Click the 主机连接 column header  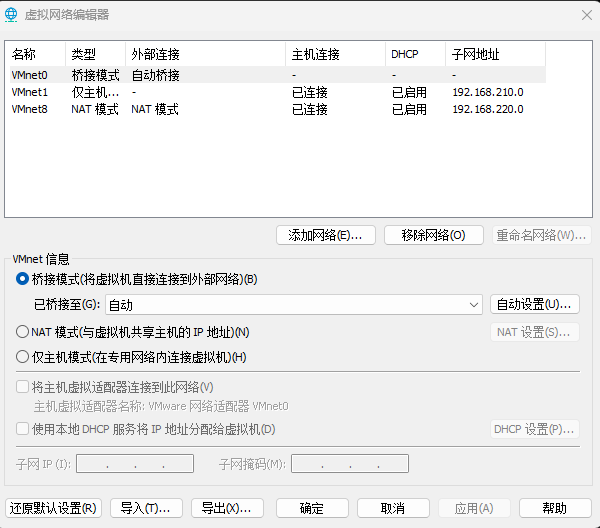click(336, 54)
